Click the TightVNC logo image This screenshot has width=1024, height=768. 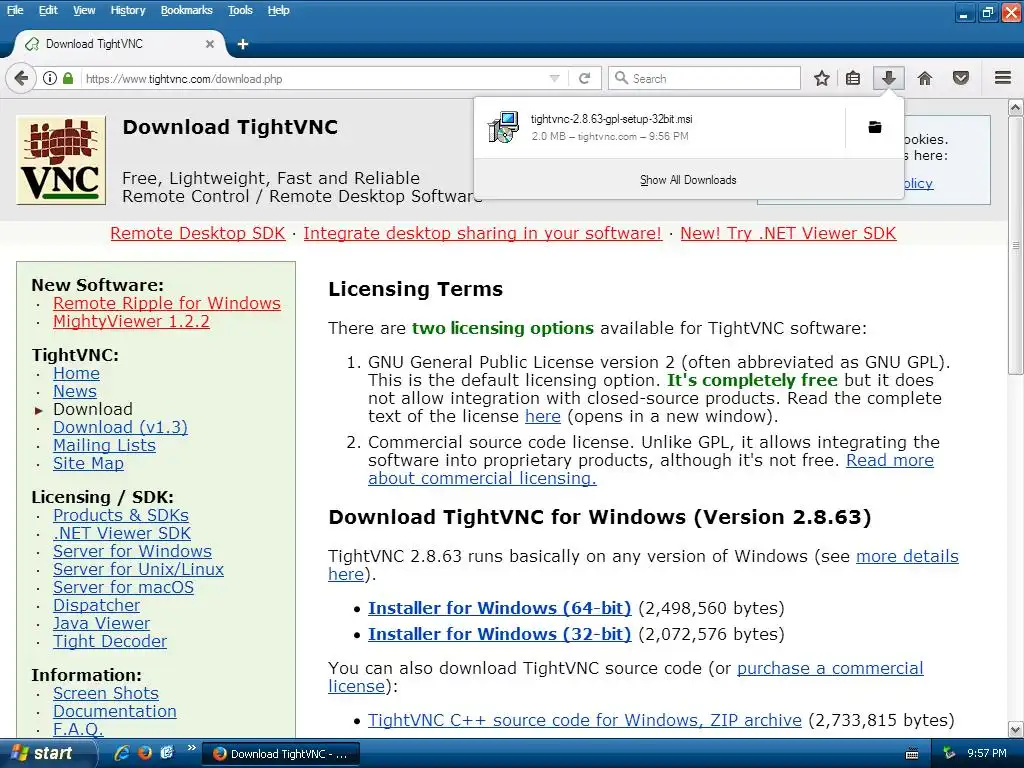coord(61,160)
